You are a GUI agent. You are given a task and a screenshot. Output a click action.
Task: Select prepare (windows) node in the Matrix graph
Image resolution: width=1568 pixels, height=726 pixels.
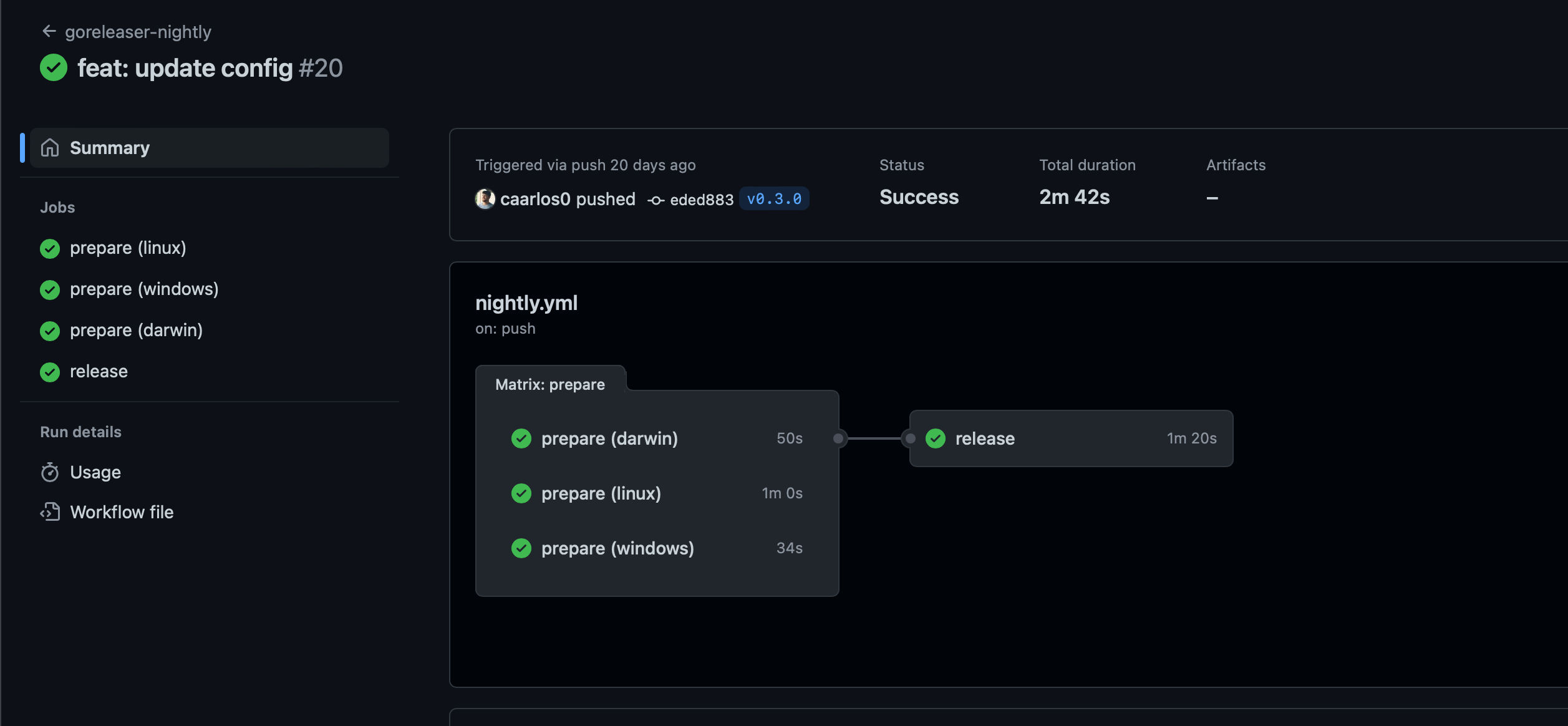pyautogui.click(x=617, y=548)
